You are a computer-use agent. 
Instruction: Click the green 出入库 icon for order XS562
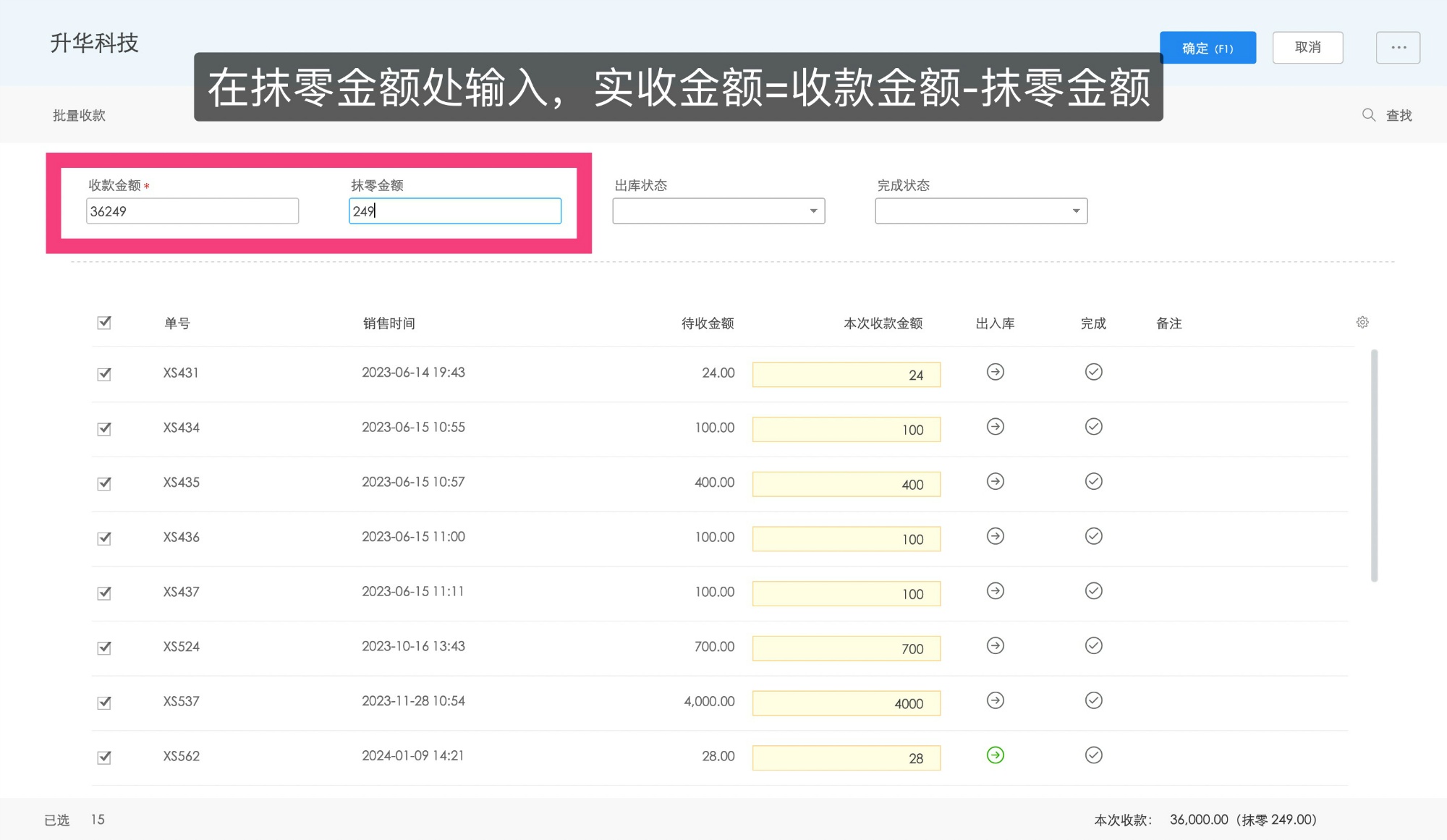coord(995,755)
